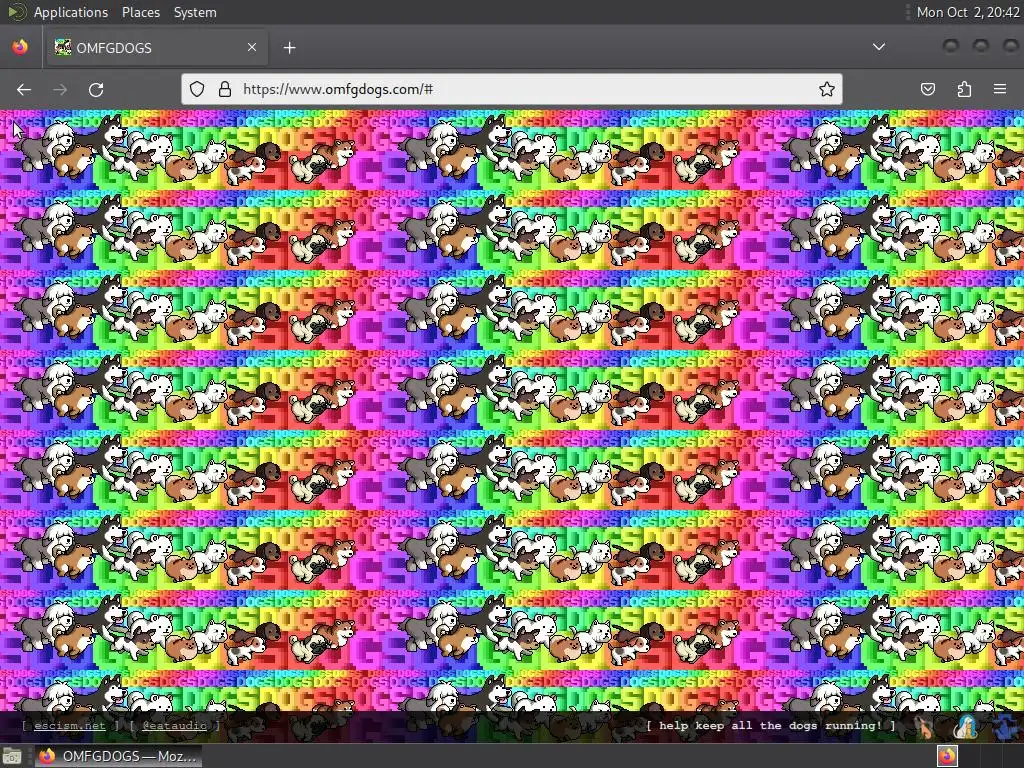Click the show desktop icon in taskbar
Image resolution: width=1024 pixels, height=768 pixels.
[12, 756]
